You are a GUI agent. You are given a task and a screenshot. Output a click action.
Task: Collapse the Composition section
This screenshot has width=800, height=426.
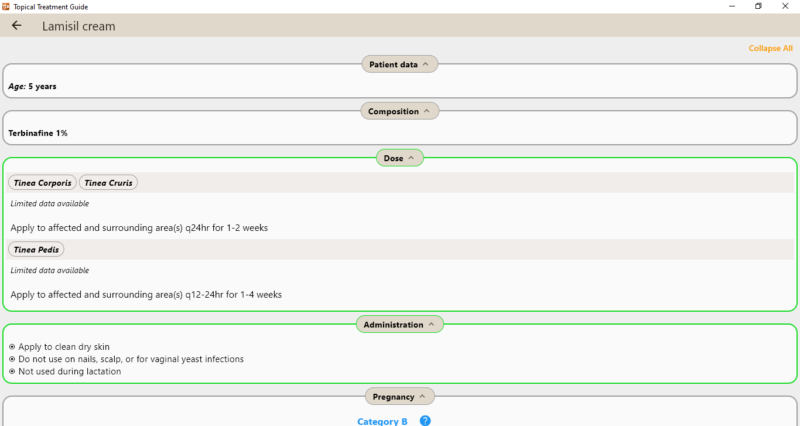click(x=399, y=111)
